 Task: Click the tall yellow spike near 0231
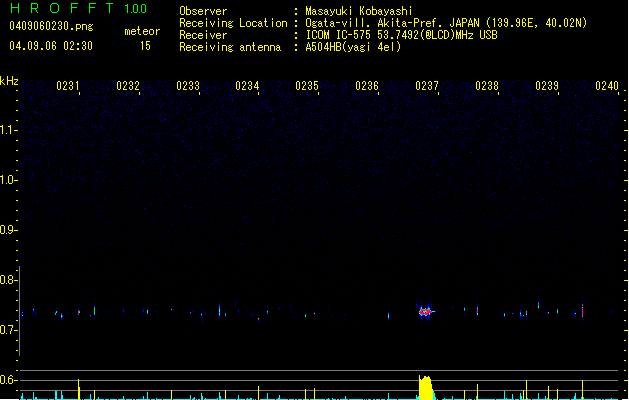click(79, 389)
